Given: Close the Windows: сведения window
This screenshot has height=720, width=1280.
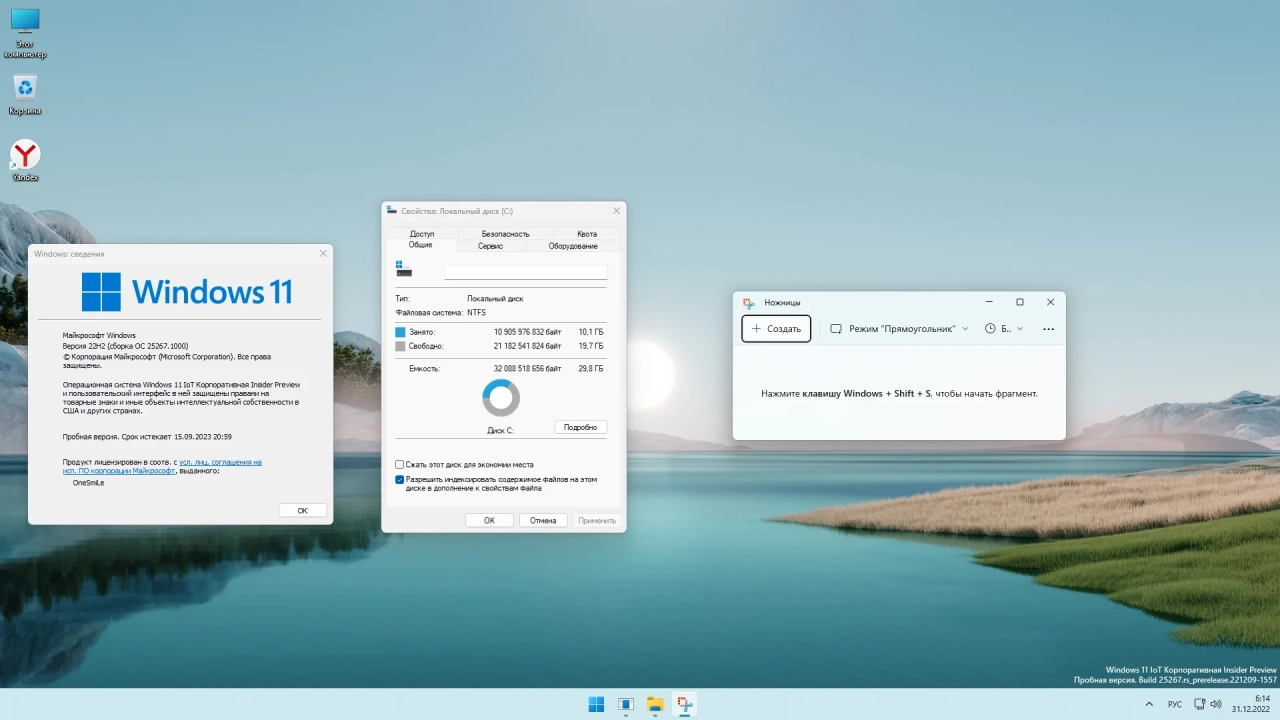Looking at the screenshot, I should pyautogui.click(x=322, y=254).
